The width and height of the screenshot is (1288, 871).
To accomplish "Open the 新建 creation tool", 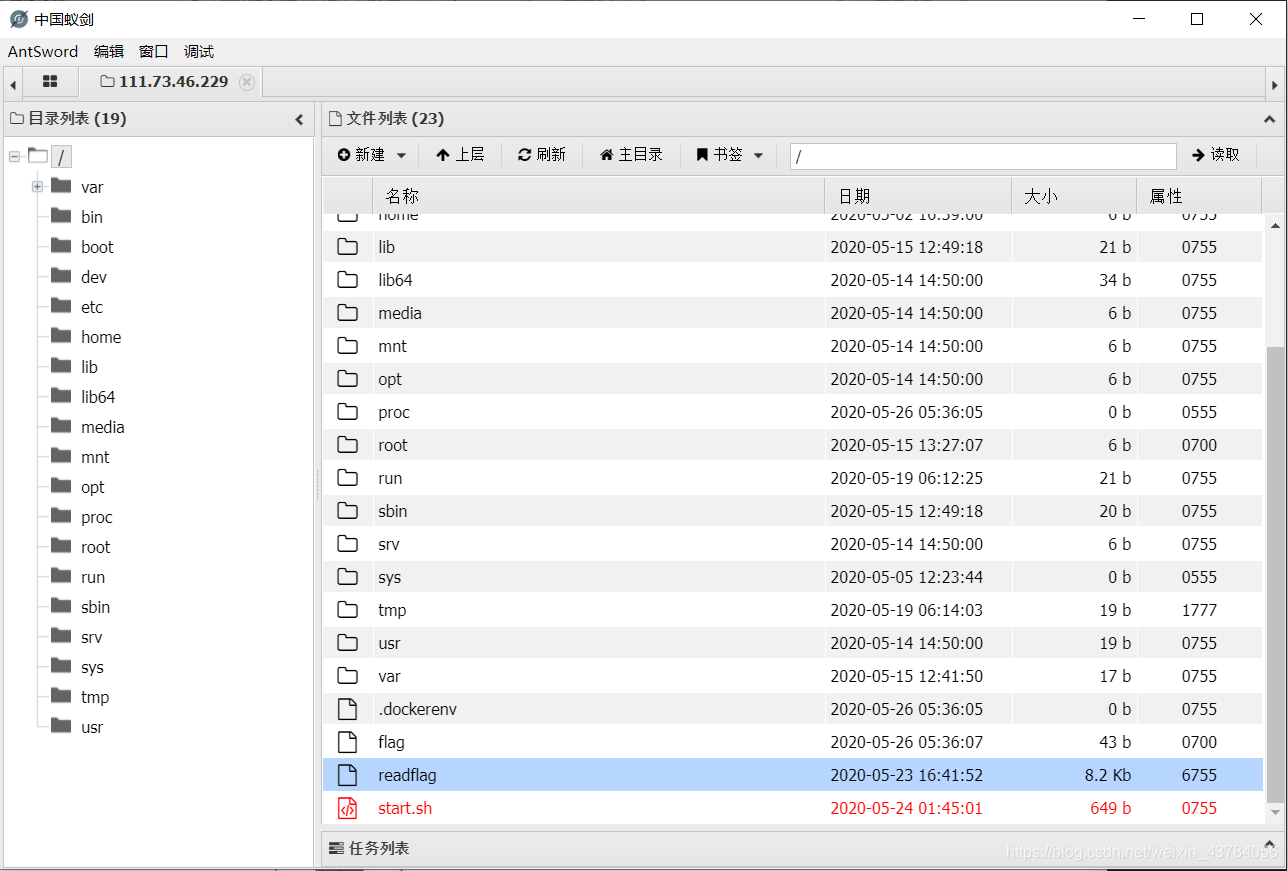I will [x=370, y=154].
